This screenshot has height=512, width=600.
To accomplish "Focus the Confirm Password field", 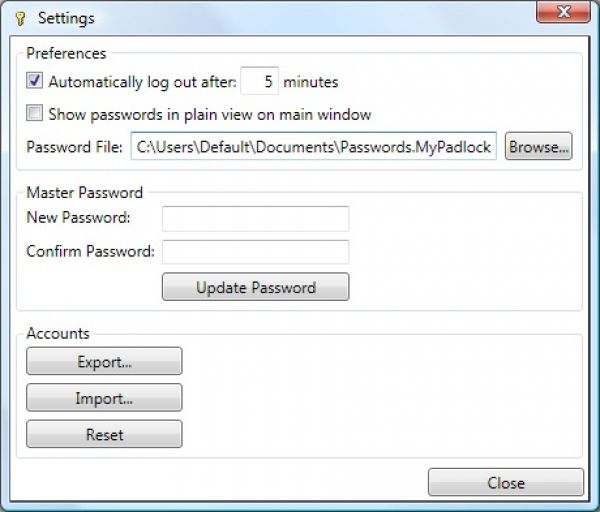I will point(255,251).
